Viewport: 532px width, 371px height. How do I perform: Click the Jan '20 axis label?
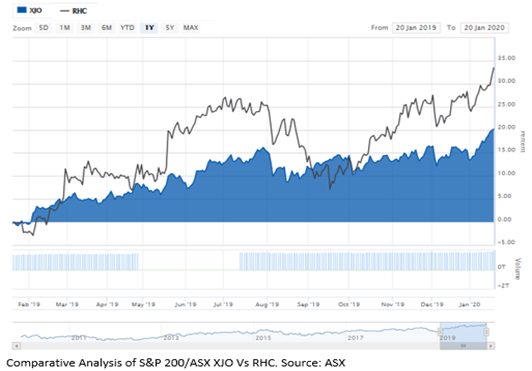click(470, 304)
